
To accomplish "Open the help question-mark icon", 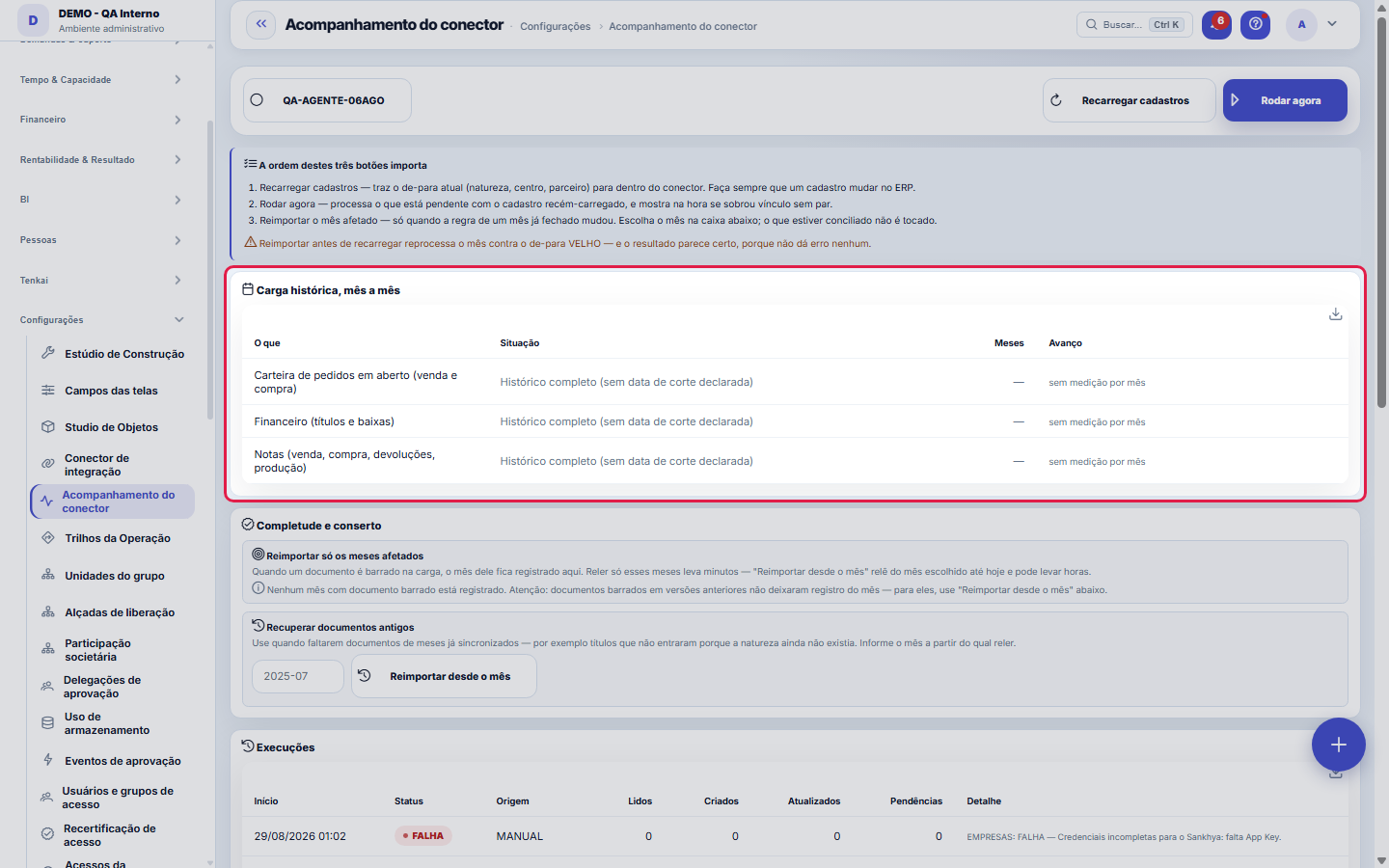I will 1255,25.
